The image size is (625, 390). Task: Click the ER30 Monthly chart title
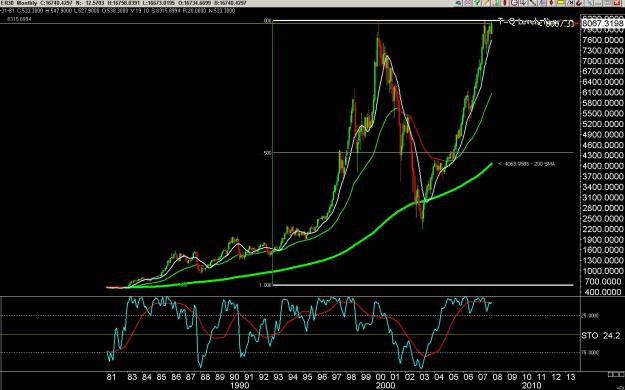[x=19, y=3]
